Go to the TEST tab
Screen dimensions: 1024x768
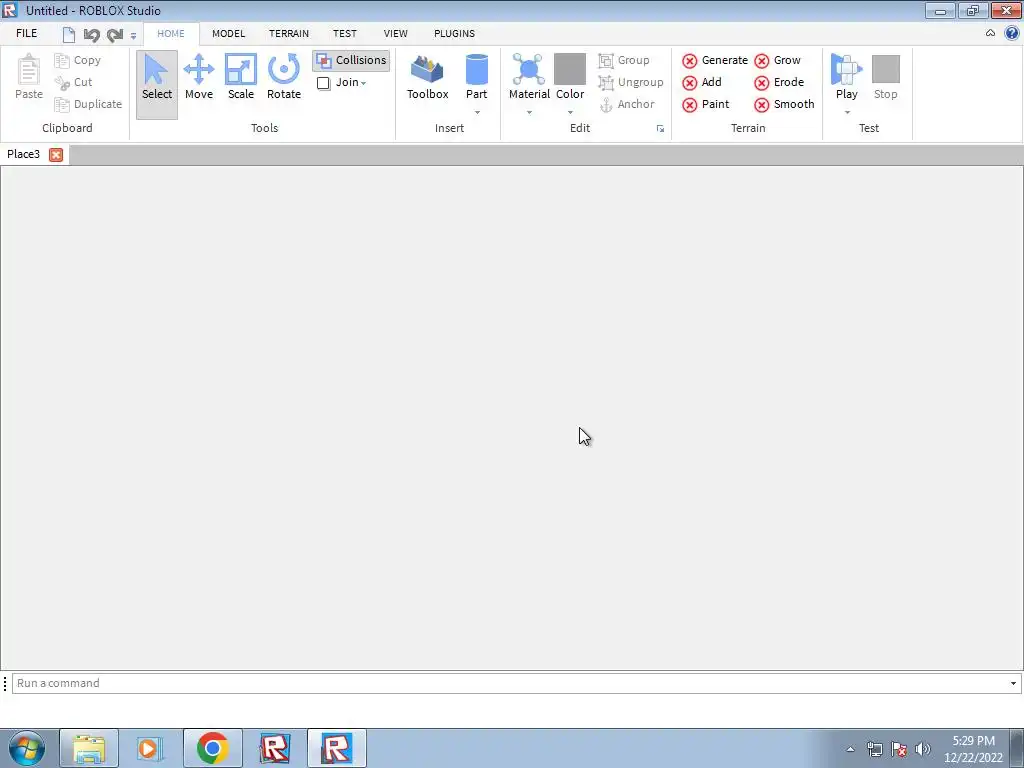click(x=345, y=33)
